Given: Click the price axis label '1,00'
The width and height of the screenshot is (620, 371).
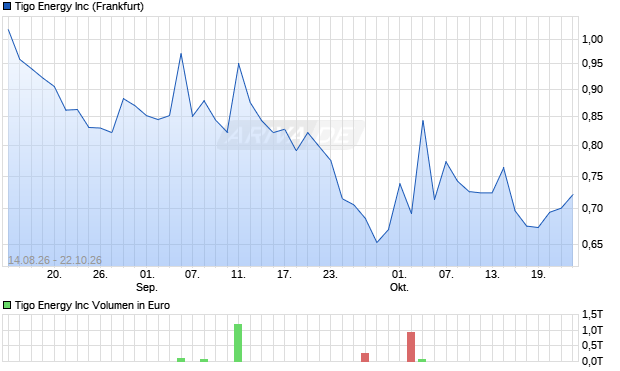Looking at the screenshot, I should click(x=592, y=39).
